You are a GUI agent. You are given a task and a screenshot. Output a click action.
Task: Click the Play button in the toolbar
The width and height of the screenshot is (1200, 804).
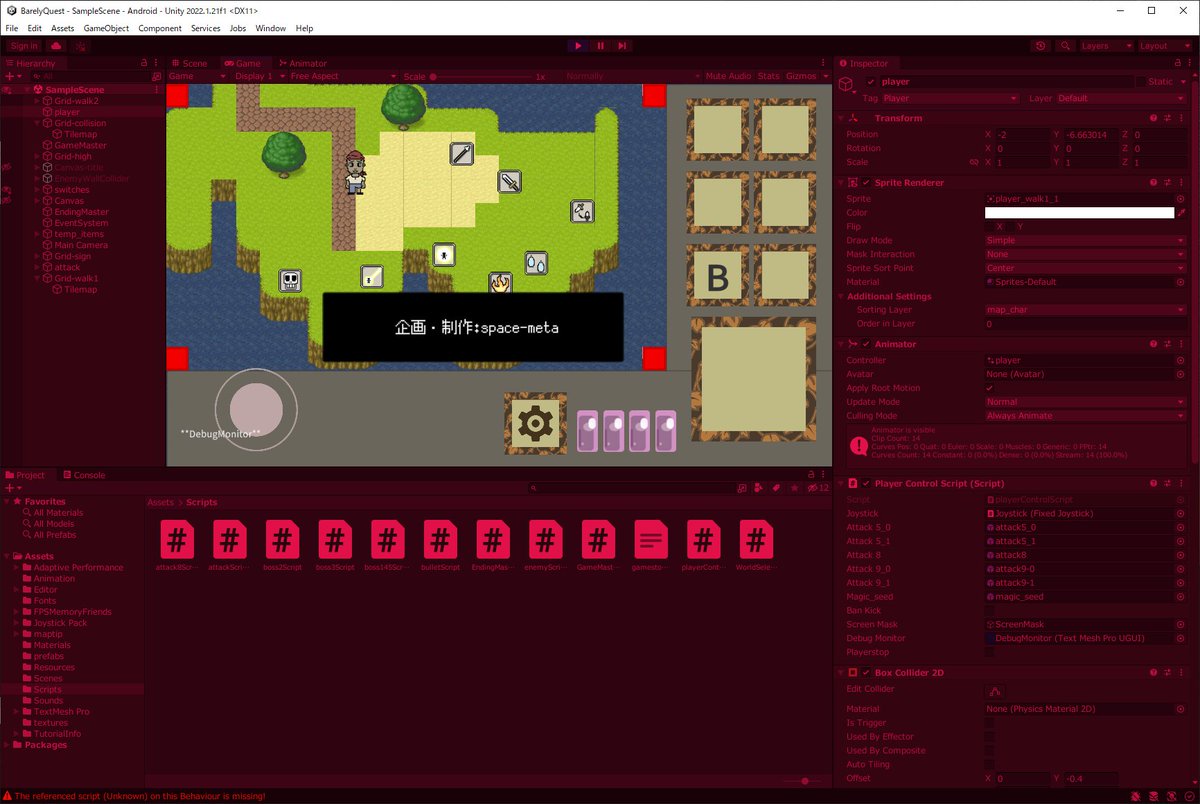(x=578, y=46)
